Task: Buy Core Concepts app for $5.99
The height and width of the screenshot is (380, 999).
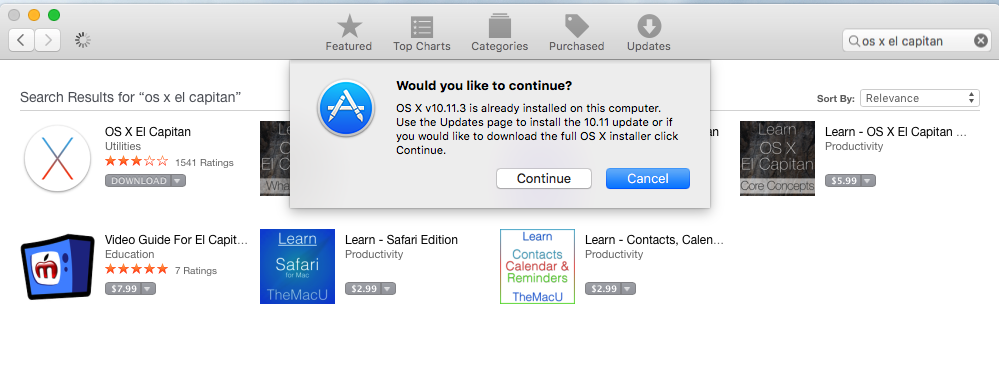Action: [844, 180]
